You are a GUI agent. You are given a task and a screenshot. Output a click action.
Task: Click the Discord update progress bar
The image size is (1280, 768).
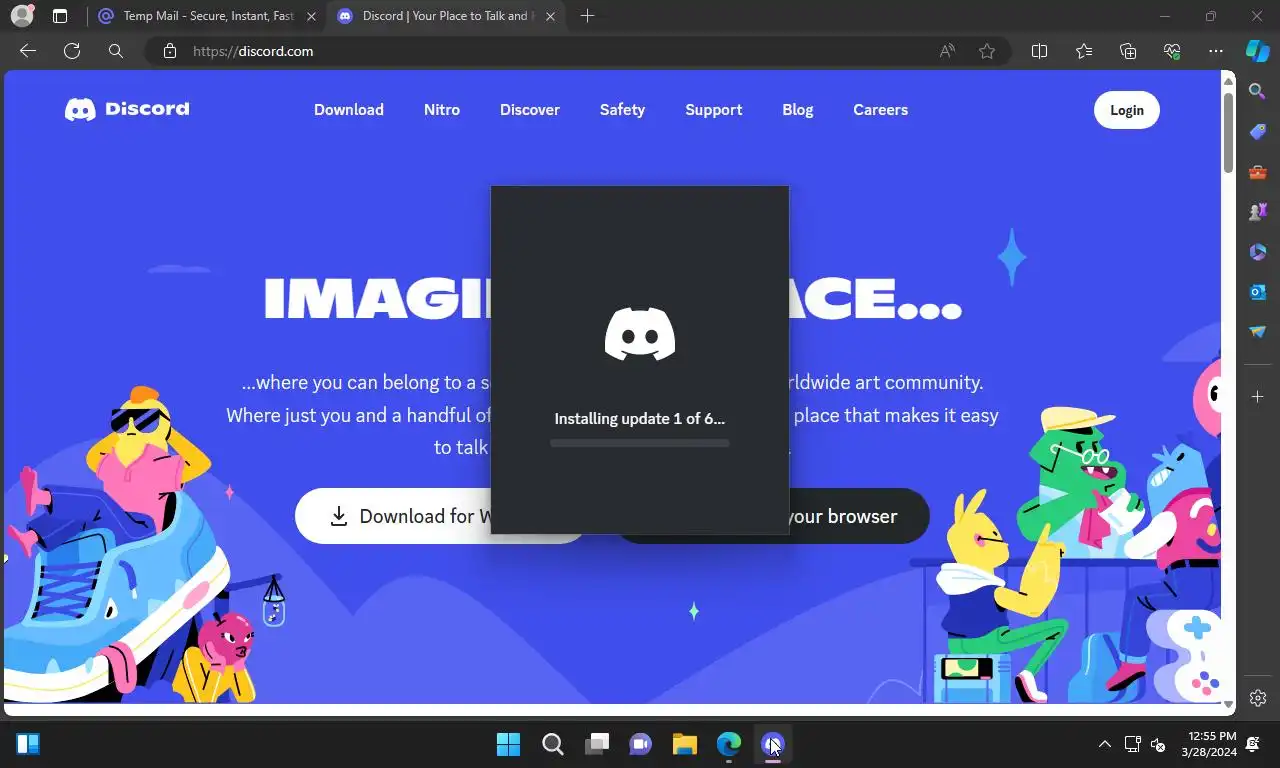(640, 443)
